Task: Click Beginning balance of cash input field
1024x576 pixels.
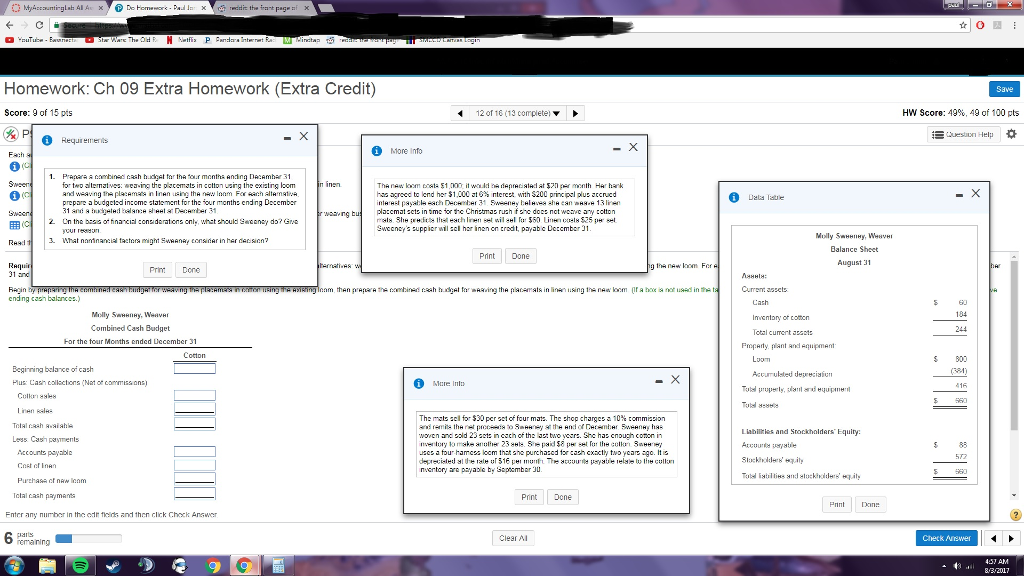Action: pyautogui.click(x=195, y=369)
